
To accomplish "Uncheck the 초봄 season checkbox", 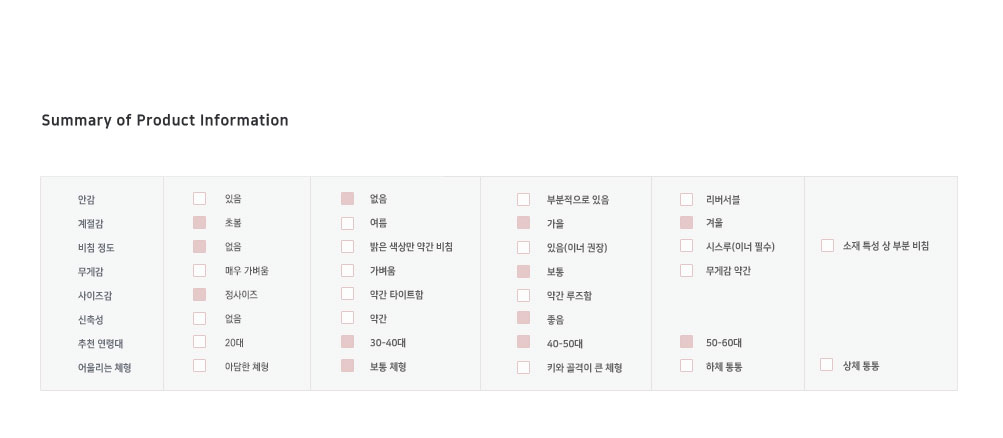I will coord(199,223).
